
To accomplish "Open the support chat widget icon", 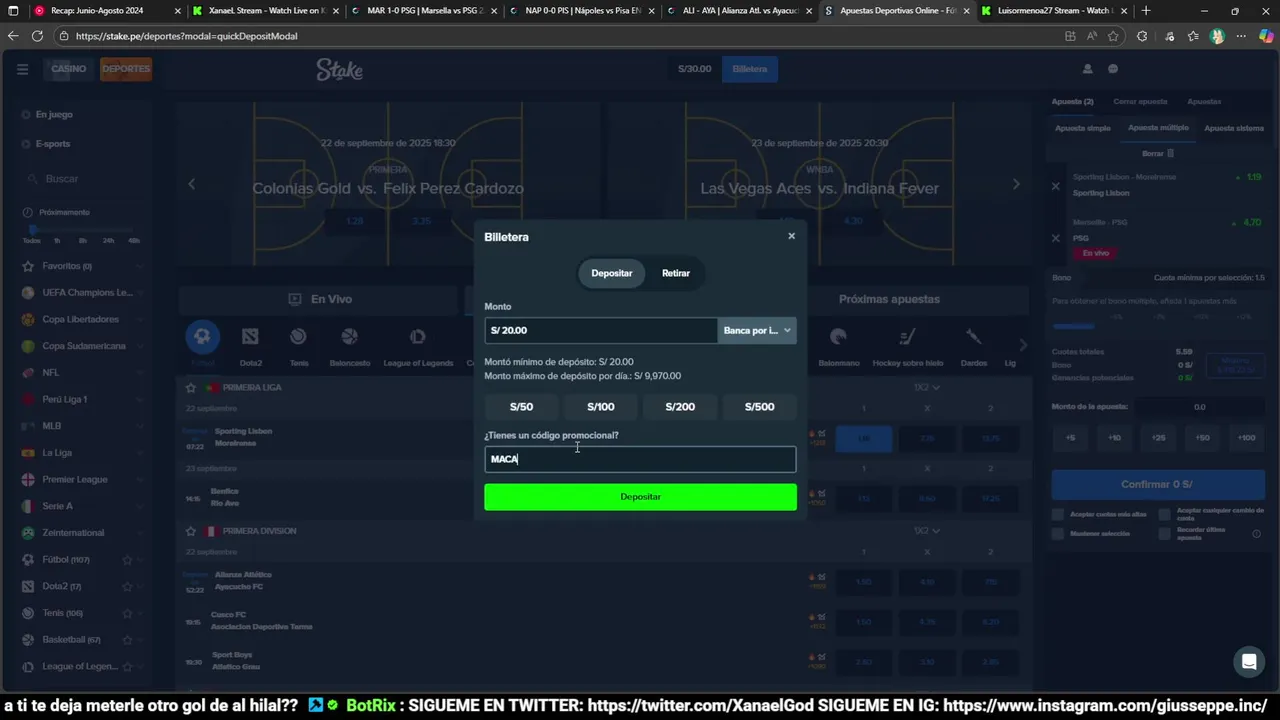I will (x=1248, y=661).
